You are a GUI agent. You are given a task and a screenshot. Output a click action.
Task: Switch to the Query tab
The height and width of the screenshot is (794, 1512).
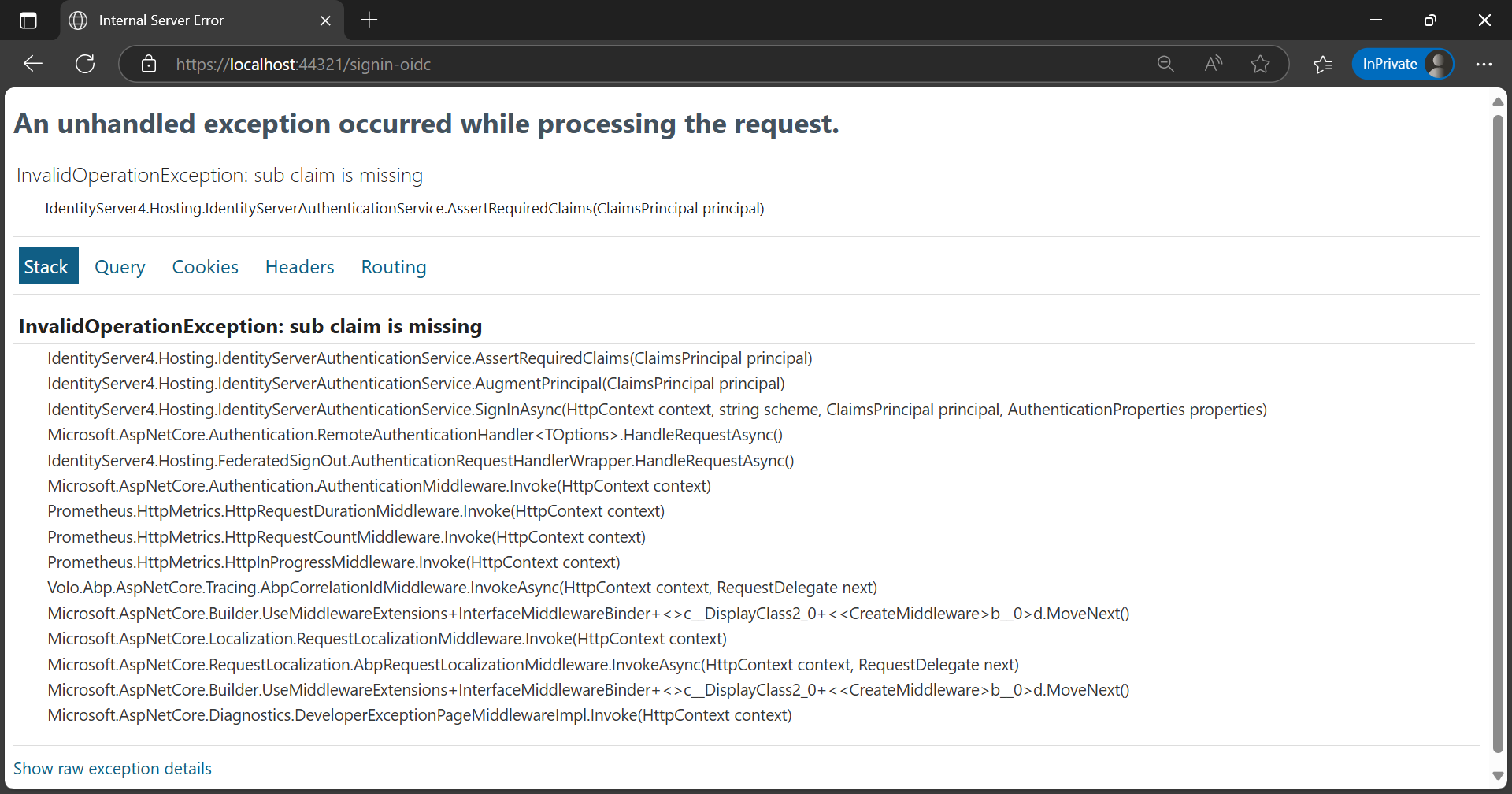tap(120, 267)
